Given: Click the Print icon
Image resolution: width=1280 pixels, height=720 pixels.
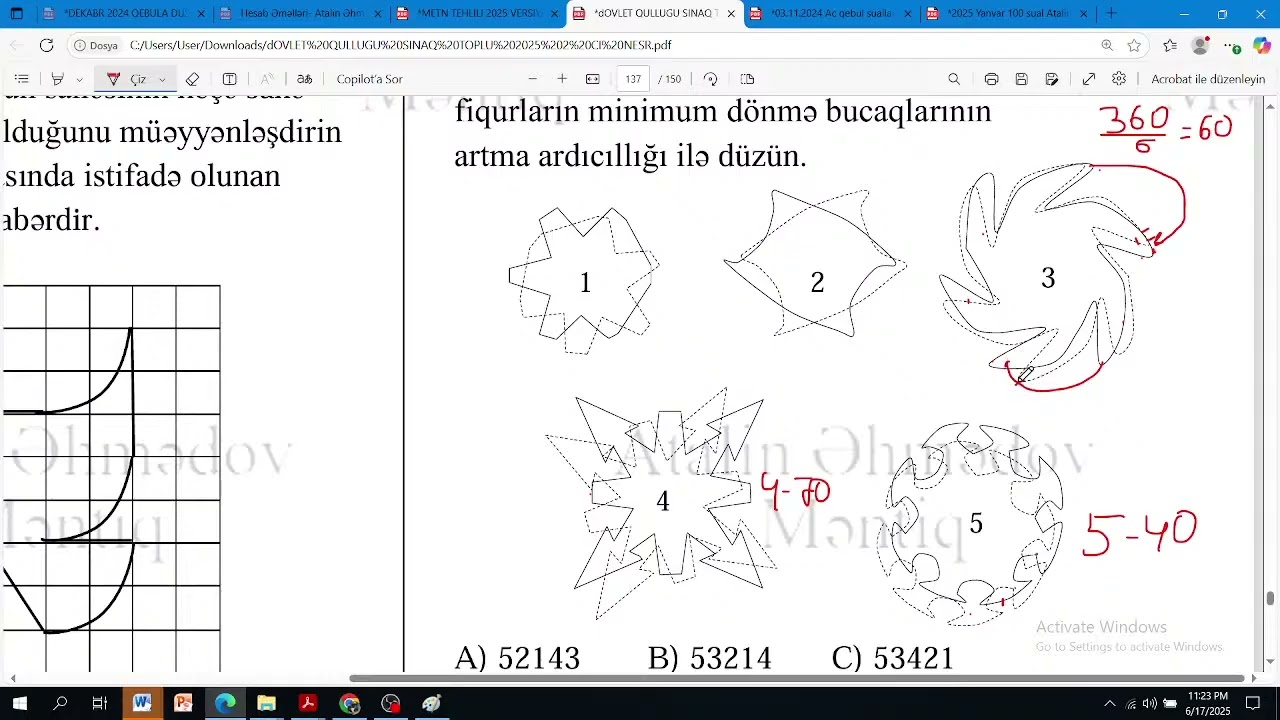Looking at the screenshot, I should click(x=991, y=79).
